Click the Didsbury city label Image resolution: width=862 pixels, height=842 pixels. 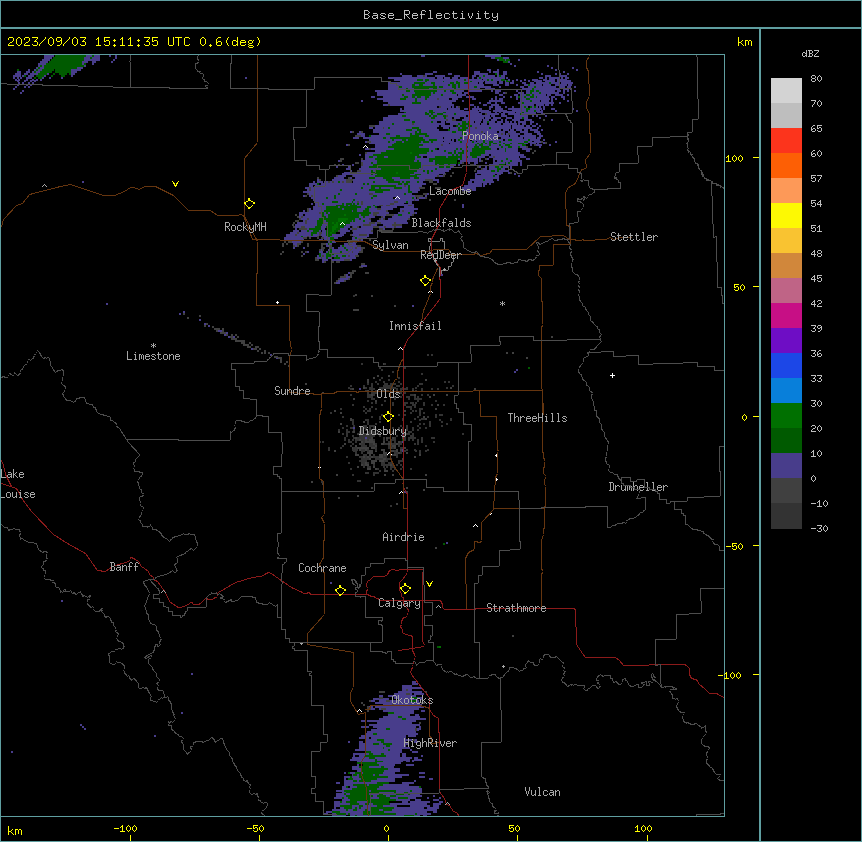click(x=383, y=431)
